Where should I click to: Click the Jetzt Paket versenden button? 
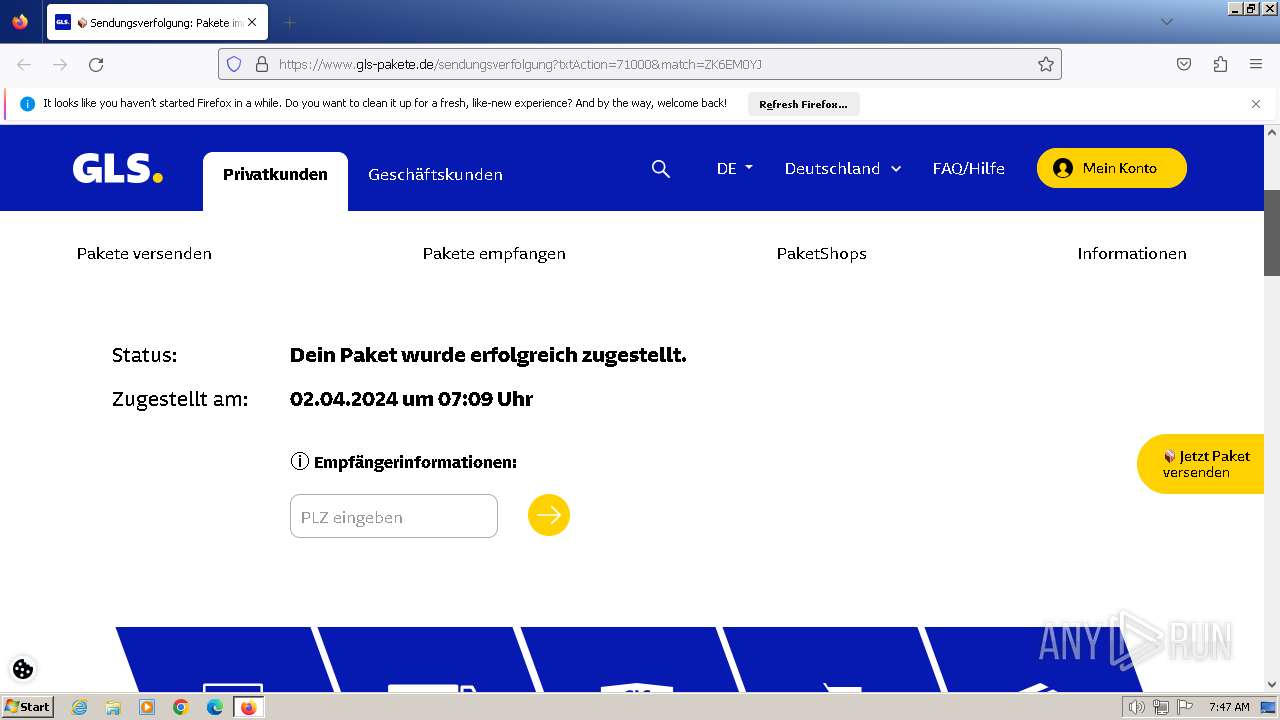[x=1201, y=464]
